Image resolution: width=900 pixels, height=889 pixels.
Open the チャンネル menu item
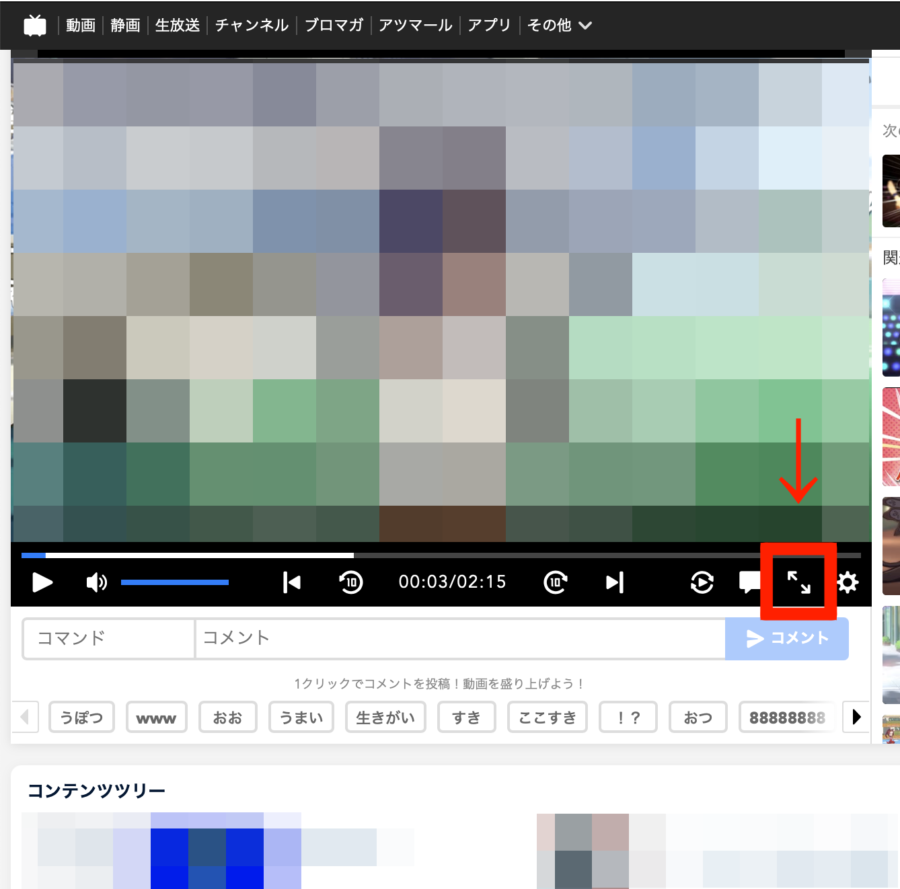[x=251, y=25]
